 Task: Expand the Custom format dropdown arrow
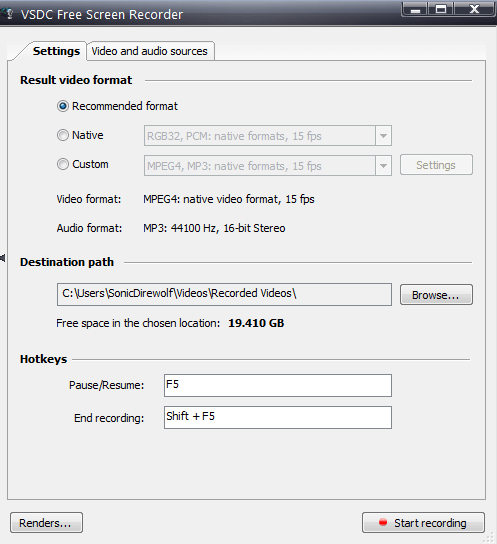pyautogui.click(x=383, y=166)
